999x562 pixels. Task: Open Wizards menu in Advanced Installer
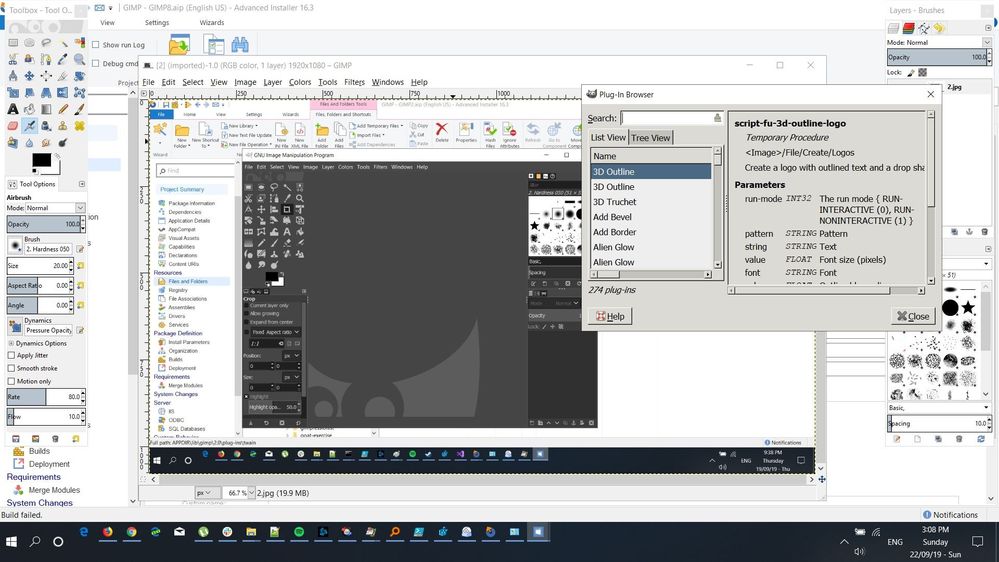tap(212, 22)
